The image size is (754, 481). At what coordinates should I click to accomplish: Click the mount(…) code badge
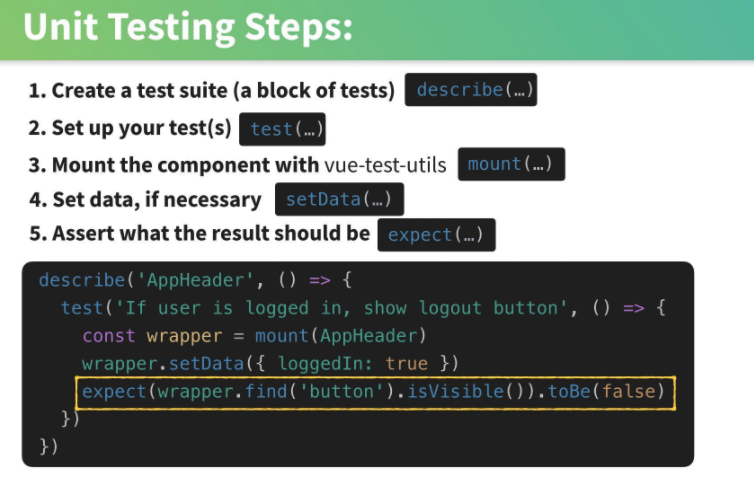(x=511, y=164)
